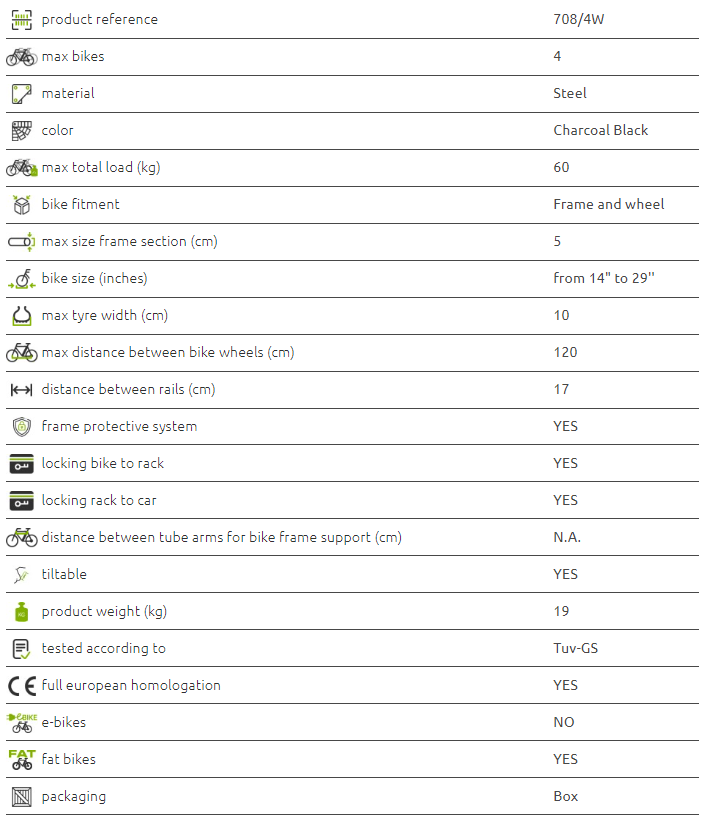Click the Tuv-GS tested value

[x=577, y=649]
